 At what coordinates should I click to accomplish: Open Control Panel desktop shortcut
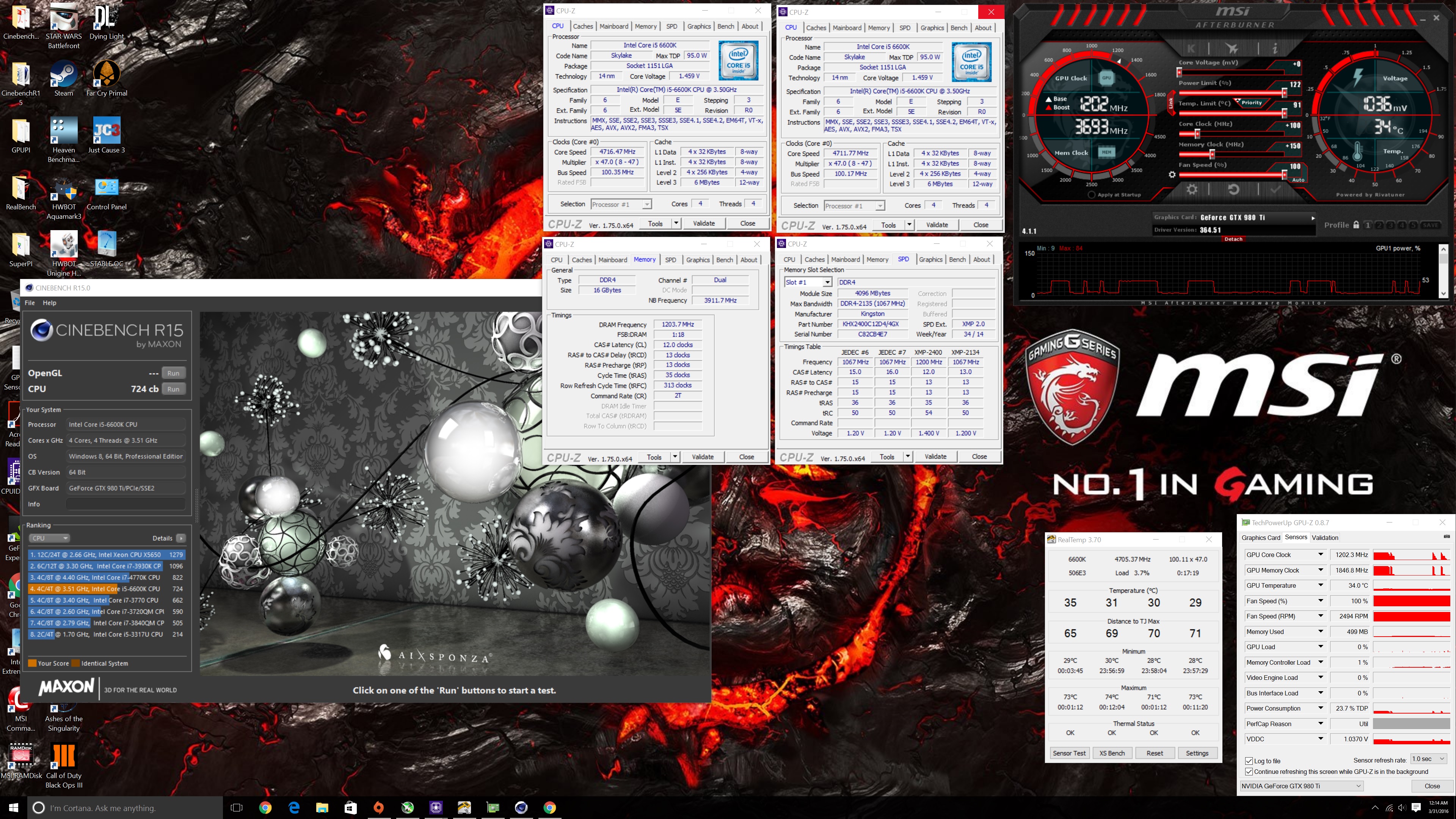106,193
